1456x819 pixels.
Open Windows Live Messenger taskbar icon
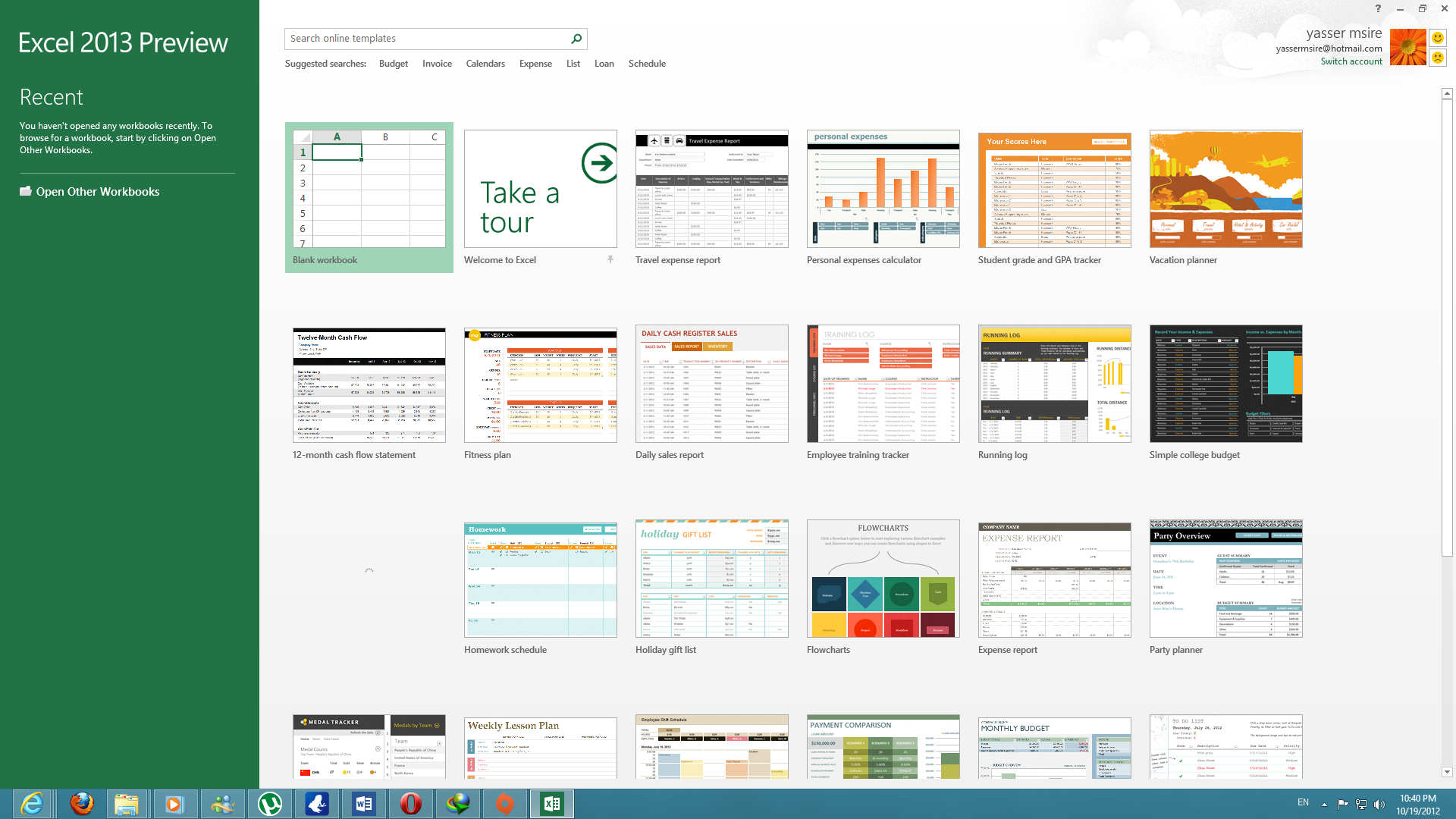point(222,804)
